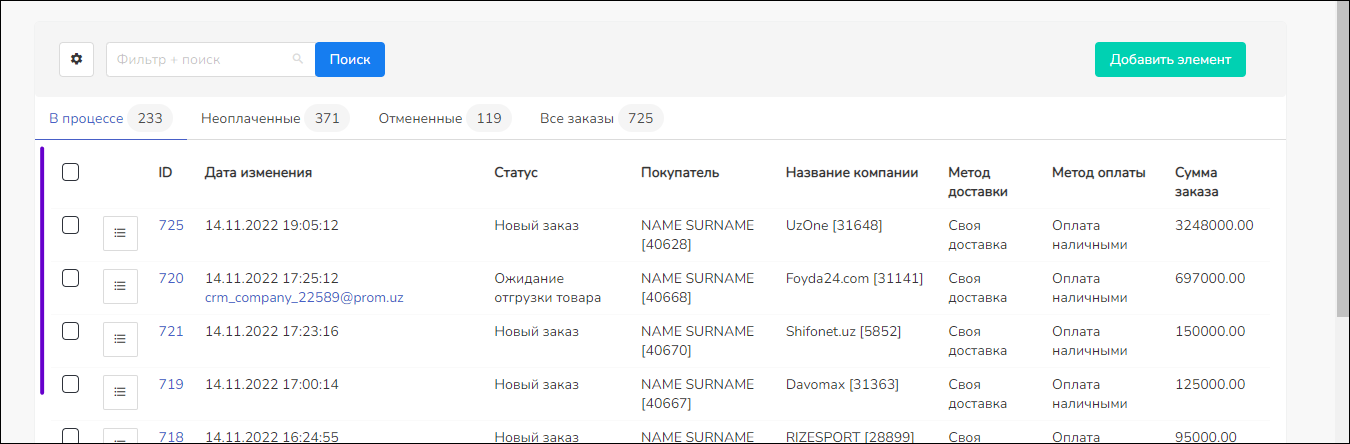Click the blue Поиск button
Screen dimensions: 1350x444
350,59
